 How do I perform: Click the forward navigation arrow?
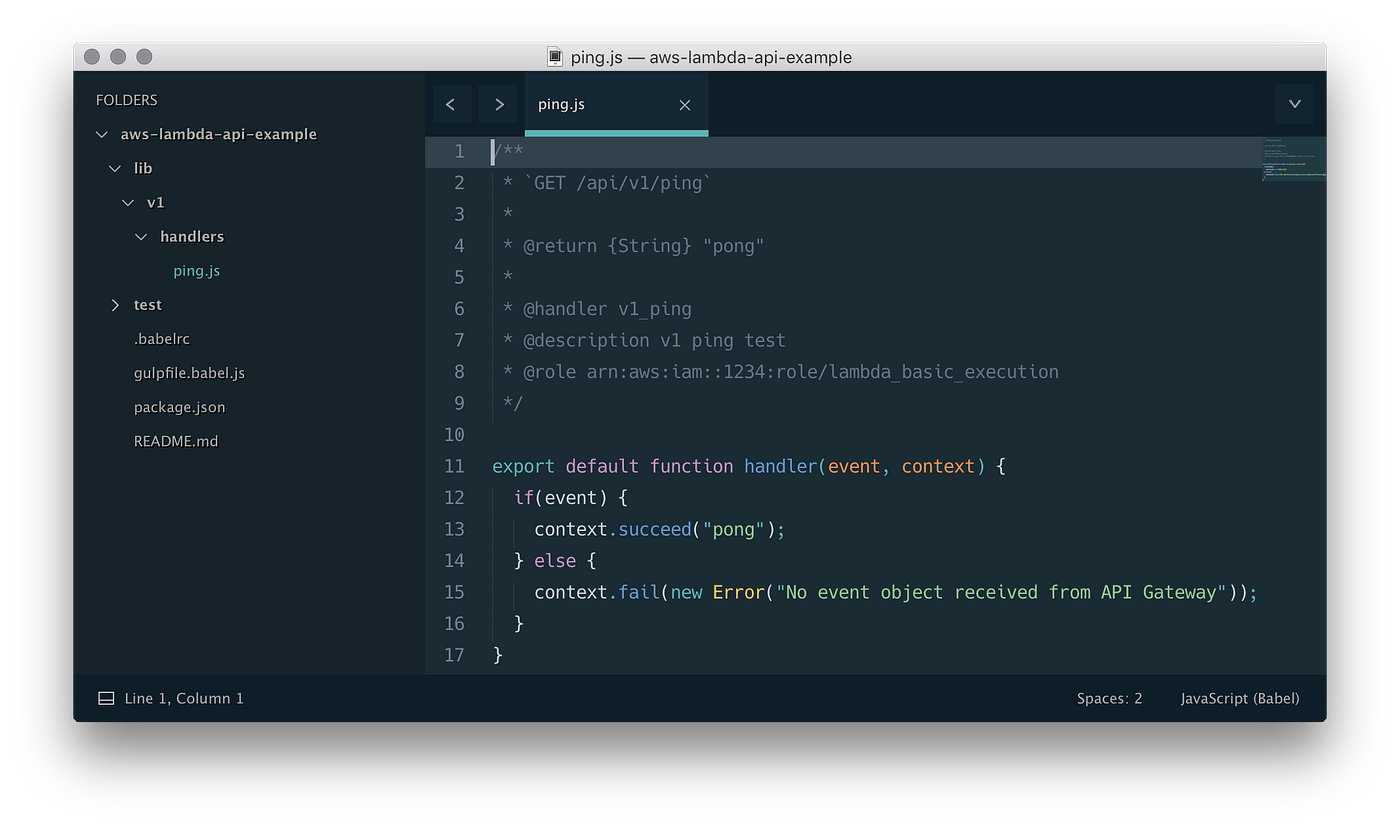pyautogui.click(x=498, y=104)
